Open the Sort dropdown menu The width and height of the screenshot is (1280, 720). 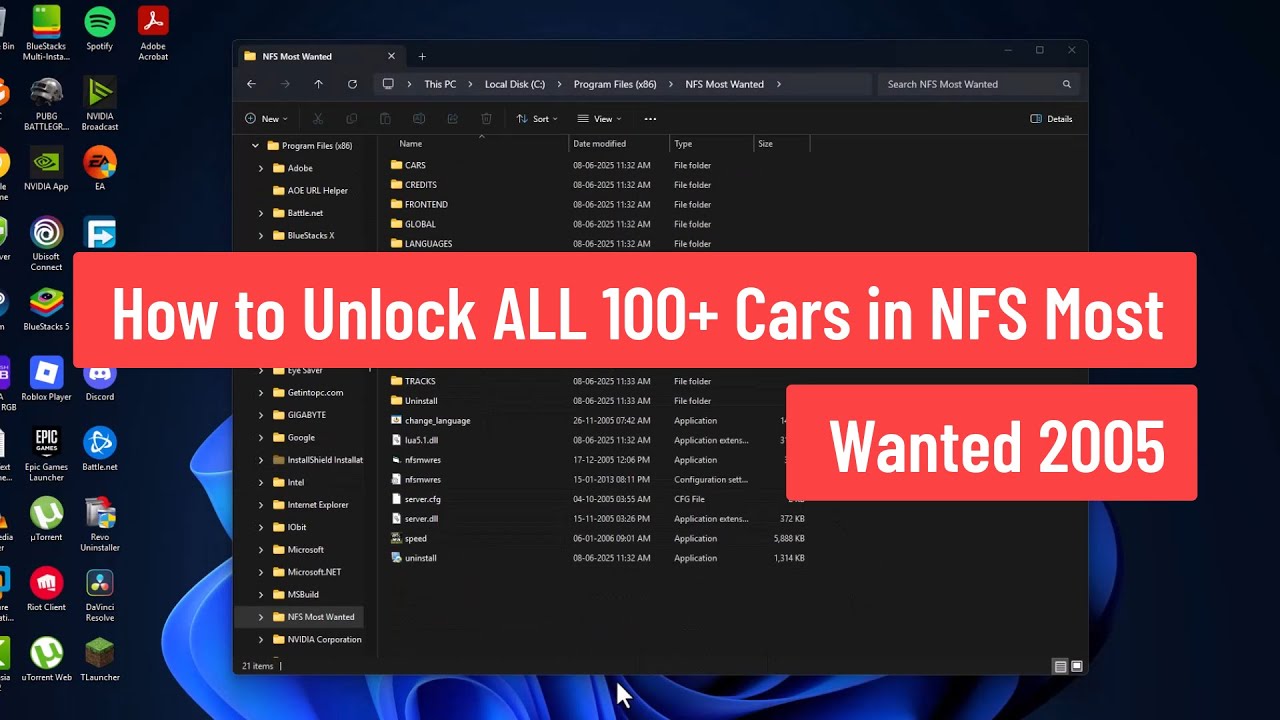coord(537,119)
